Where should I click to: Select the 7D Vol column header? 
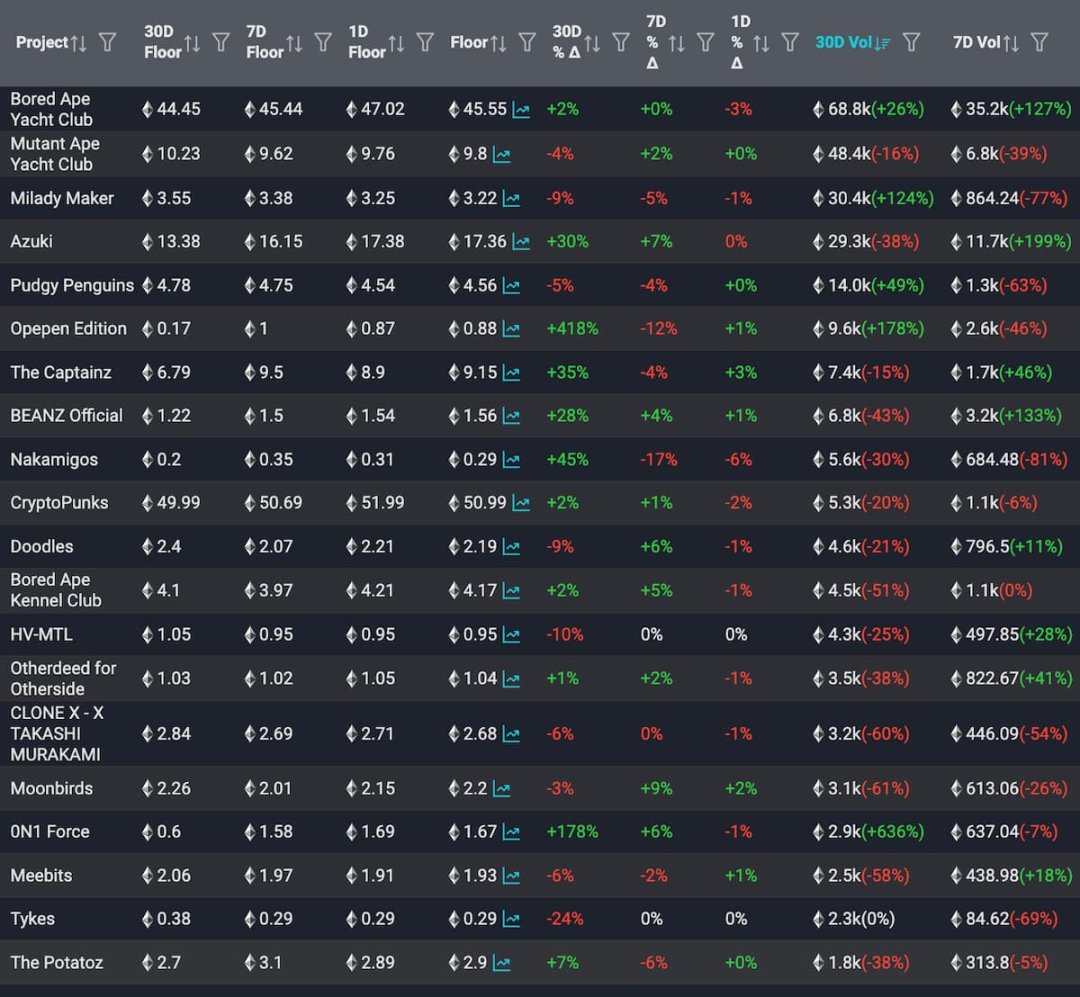click(x=976, y=42)
